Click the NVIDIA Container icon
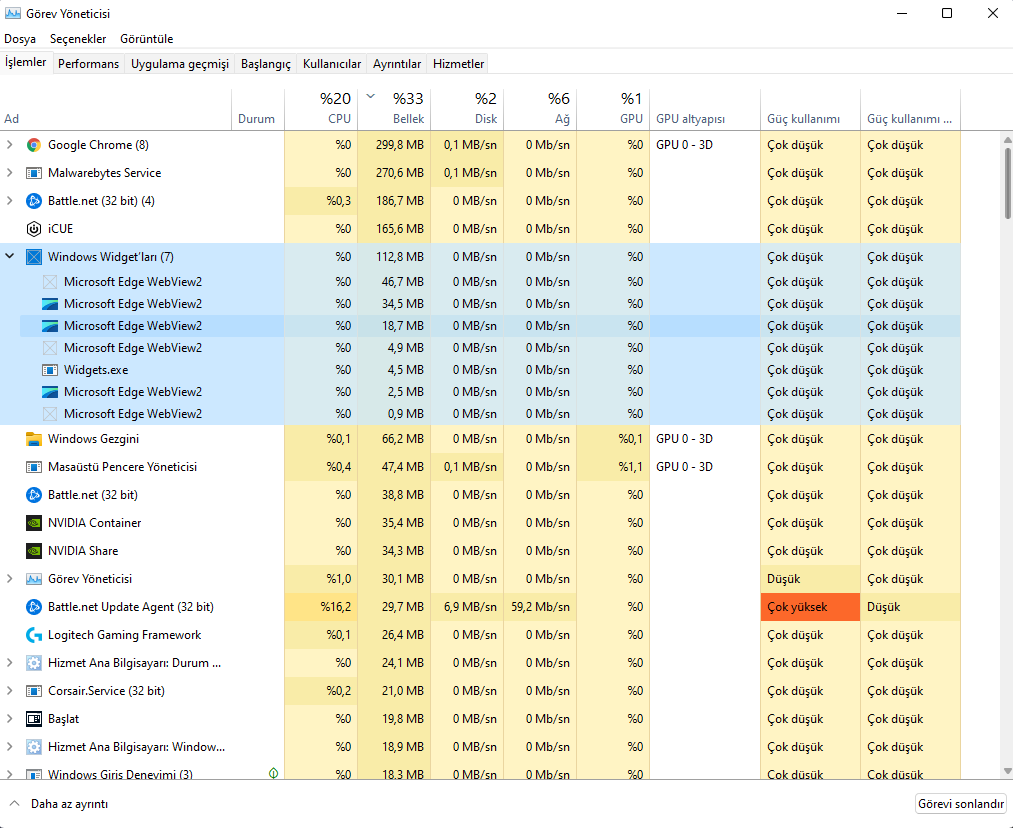This screenshot has height=828, width=1013. click(x=34, y=523)
